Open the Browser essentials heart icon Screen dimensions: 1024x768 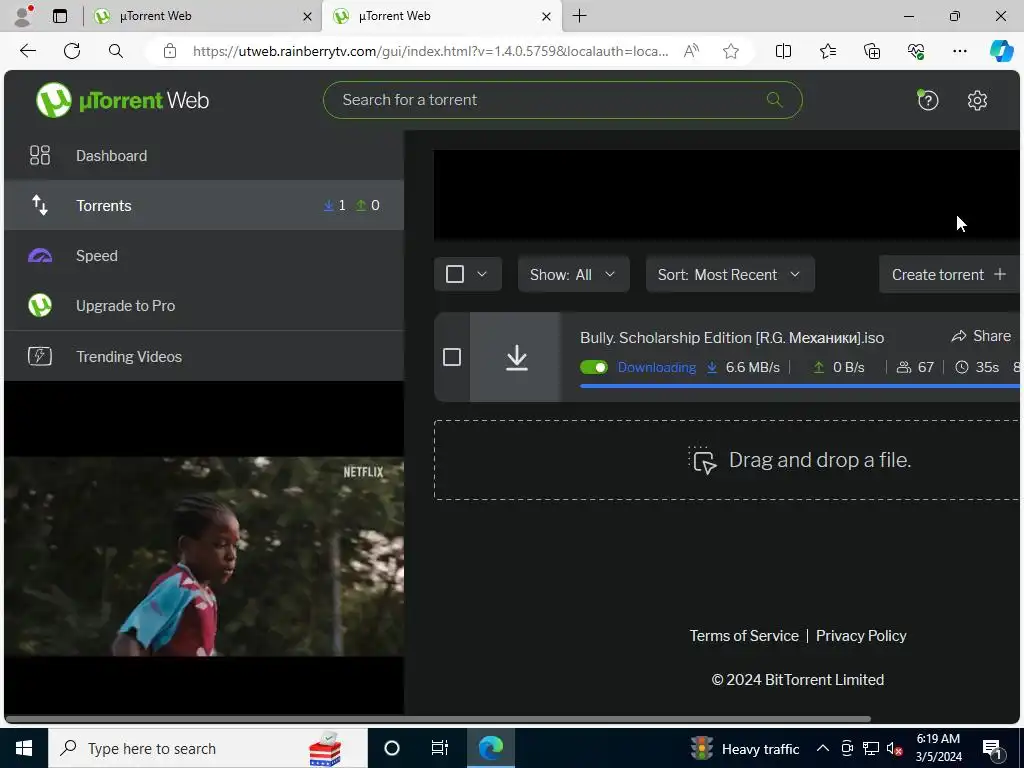[x=916, y=51]
